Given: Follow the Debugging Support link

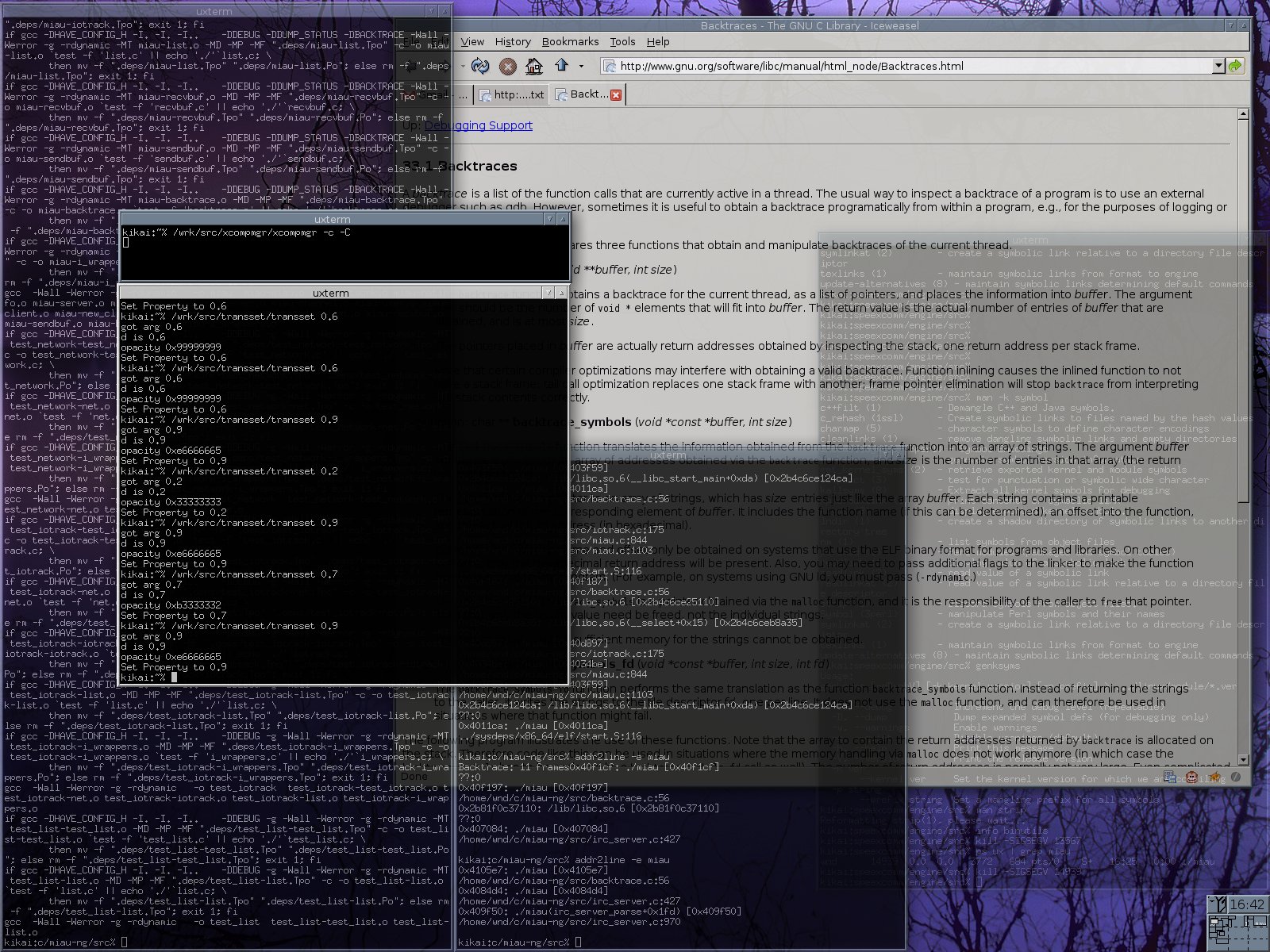Looking at the screenshot, I should tap(478, 125).
